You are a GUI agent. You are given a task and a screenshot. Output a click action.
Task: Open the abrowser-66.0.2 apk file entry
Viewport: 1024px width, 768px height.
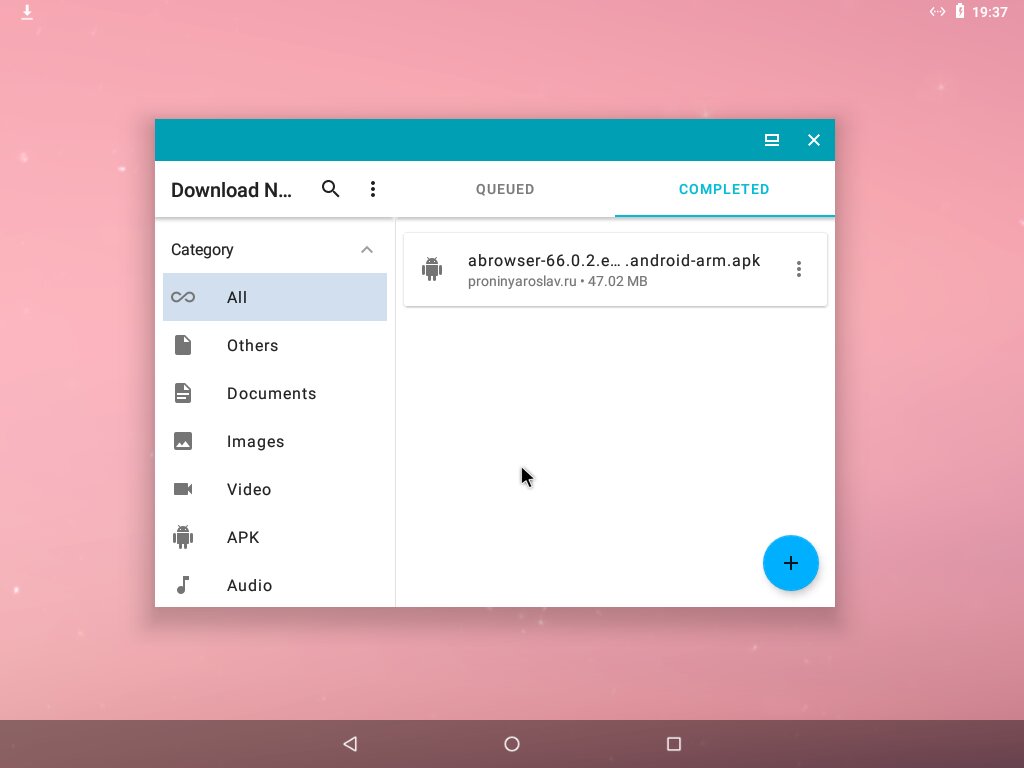(613, 269)
